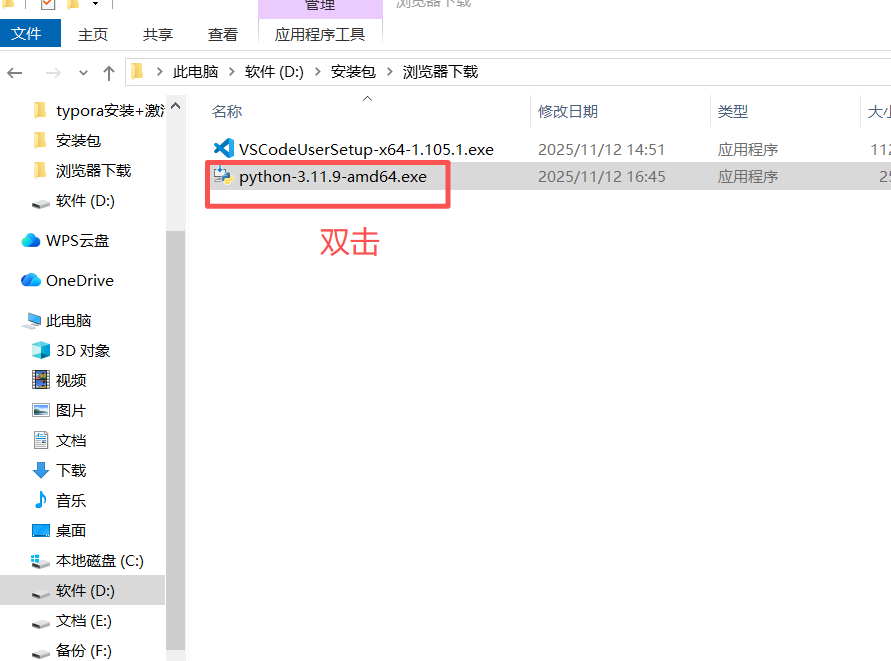Image resolution: width=891 pixels, height=661 pixels.
Task: Click the forward navigation arrow
Action: pos(53,73)
